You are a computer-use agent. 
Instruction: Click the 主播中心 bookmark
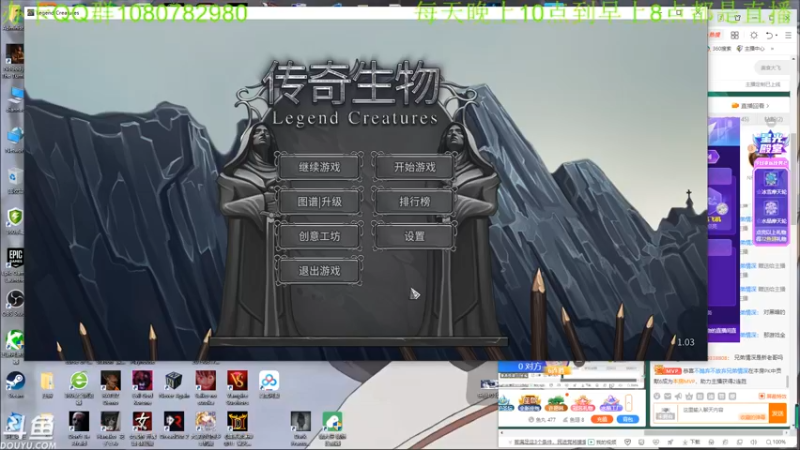(752, 49)
